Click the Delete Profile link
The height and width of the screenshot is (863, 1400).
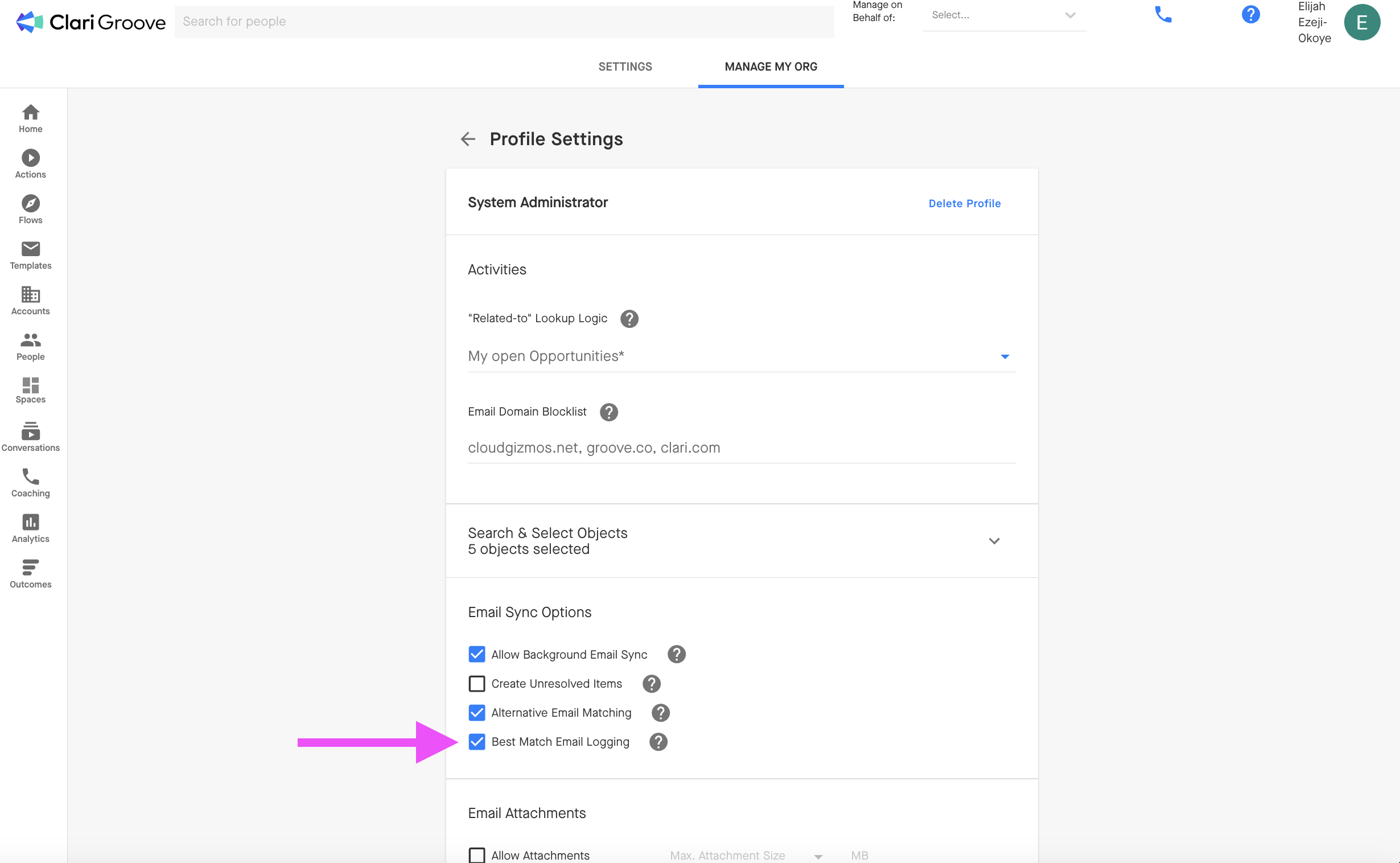click(x=964, y=204)
